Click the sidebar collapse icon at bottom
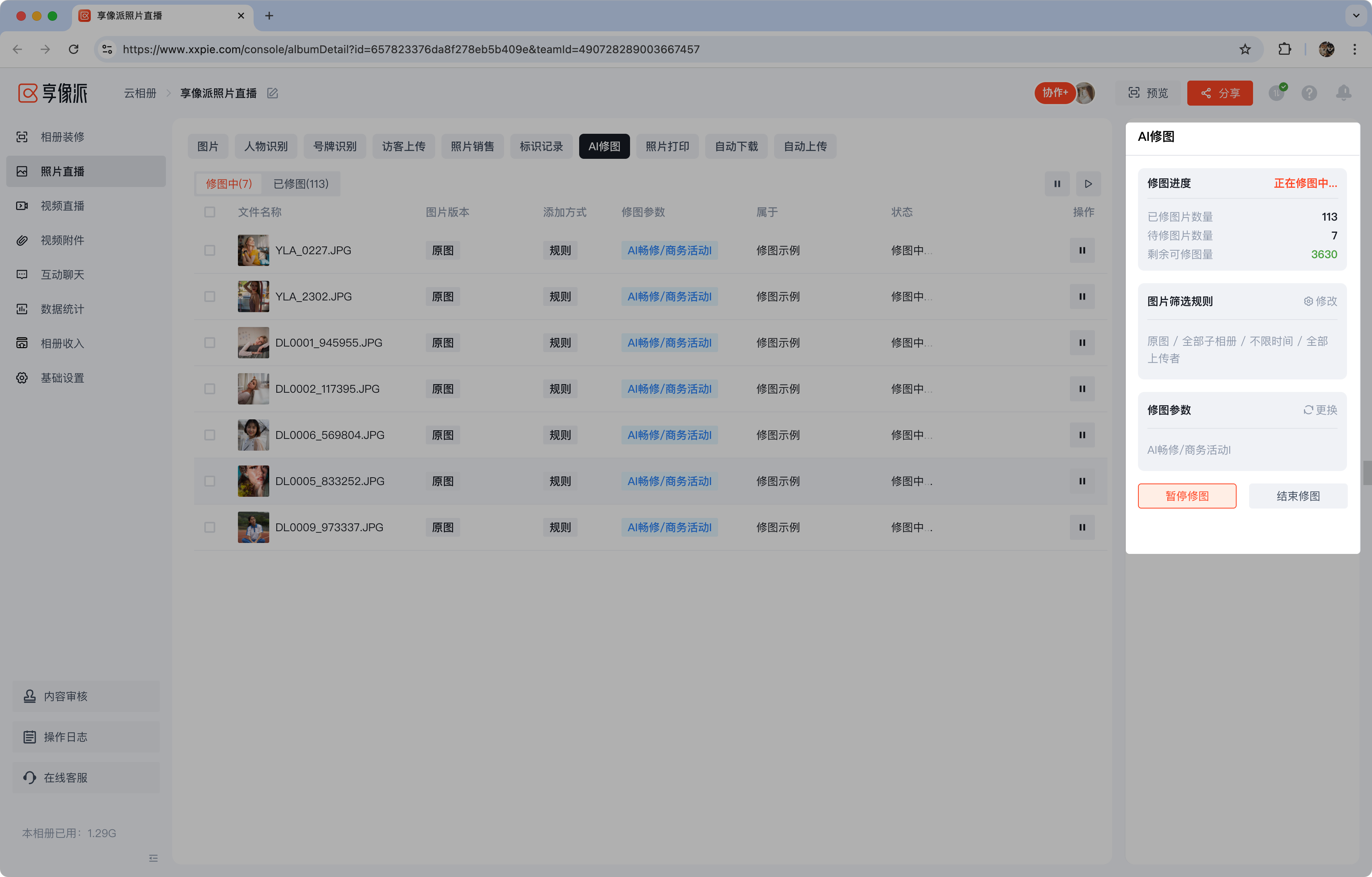Viewport: 1372px width, 877px height. click(x=153, y=858)
